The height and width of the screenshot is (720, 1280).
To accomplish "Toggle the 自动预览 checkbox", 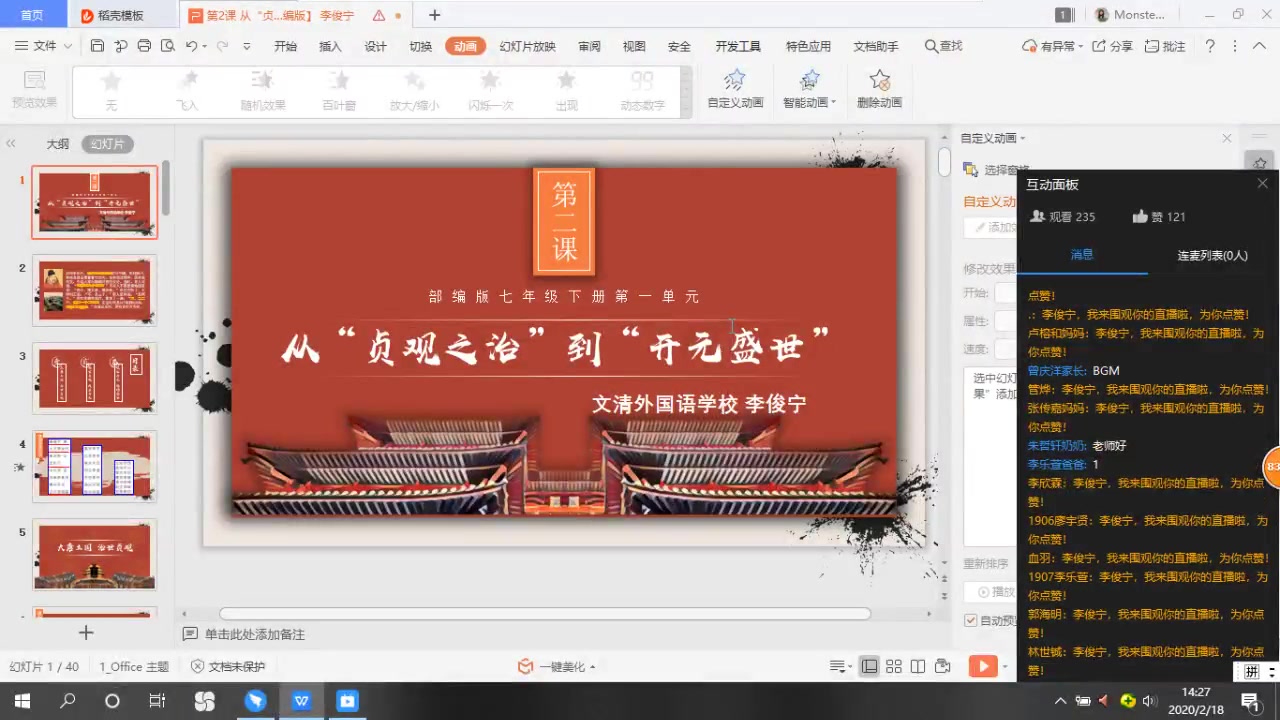I will tap(970, 620).
